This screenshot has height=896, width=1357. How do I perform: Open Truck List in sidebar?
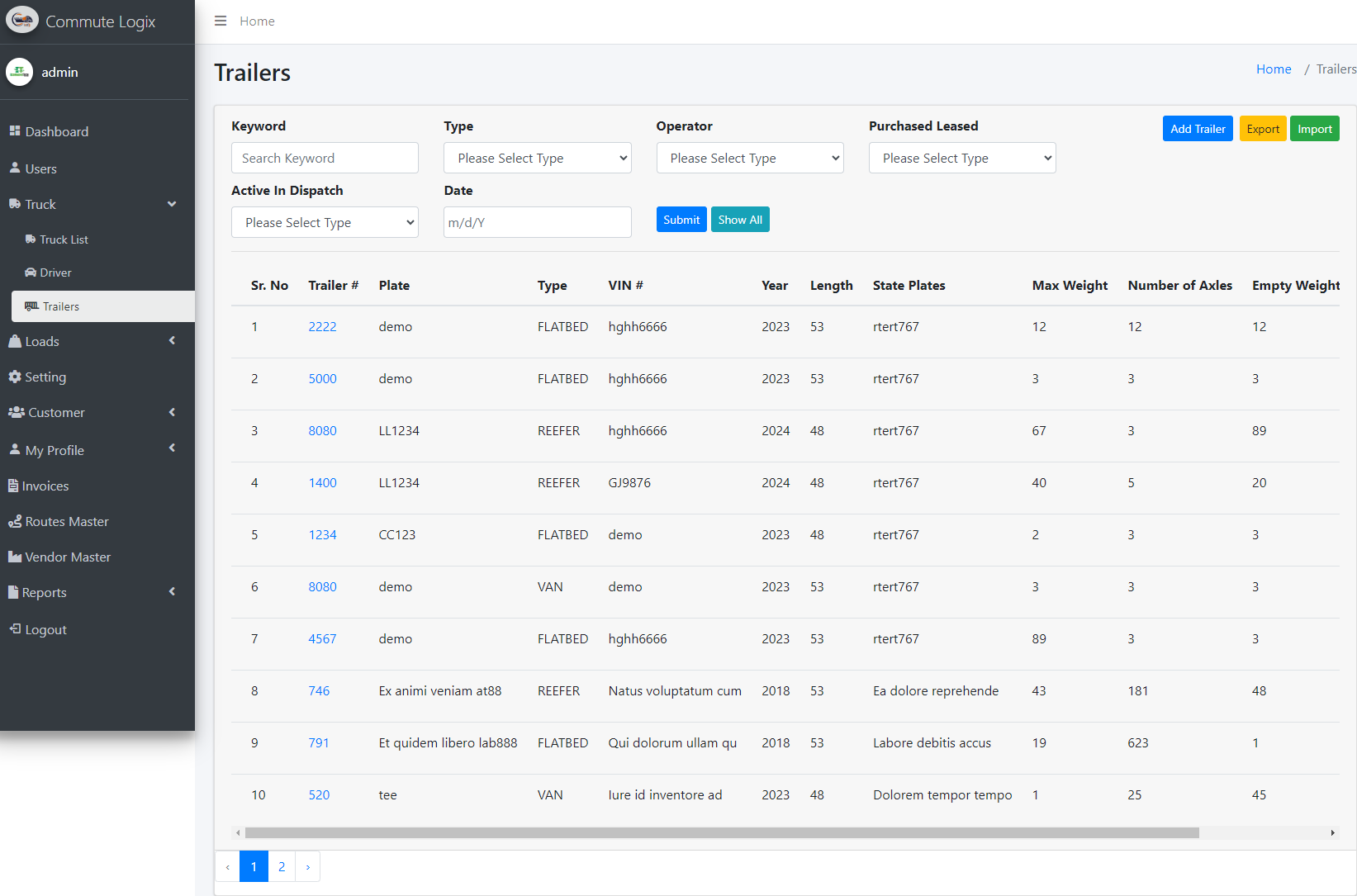click(64, 239)
